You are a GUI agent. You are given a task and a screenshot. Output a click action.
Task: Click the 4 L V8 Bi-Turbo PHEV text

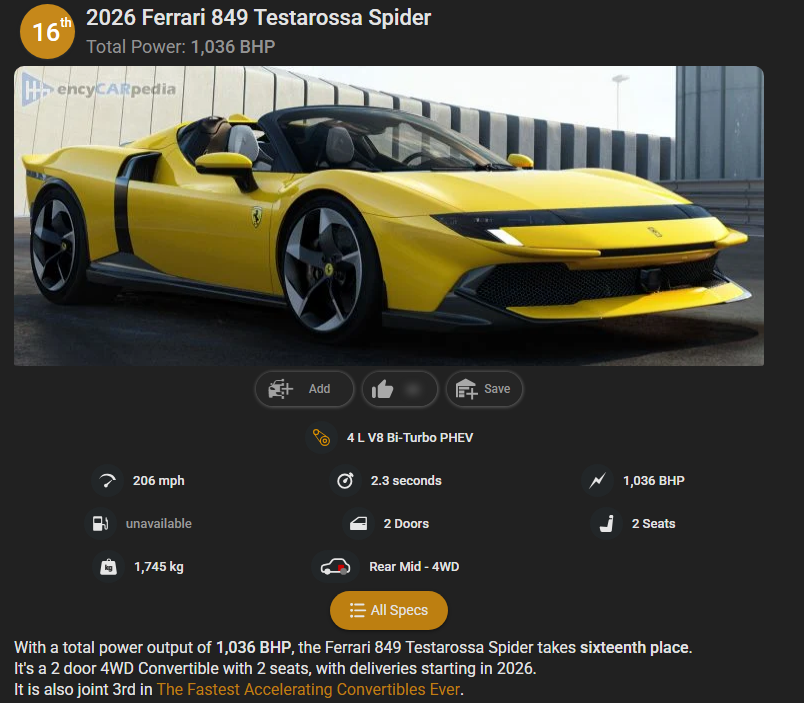410,437
